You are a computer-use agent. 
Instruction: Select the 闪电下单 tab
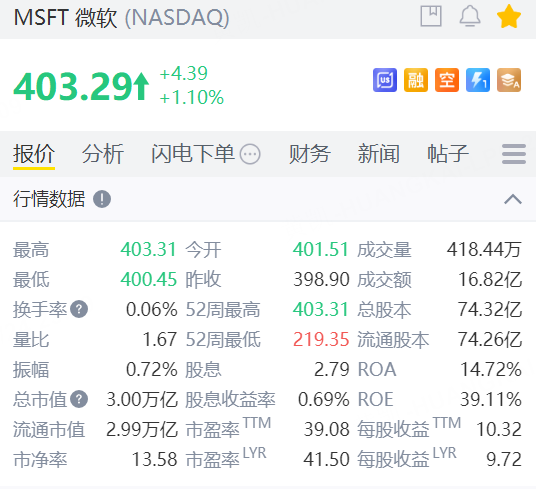[x=193, y=154]
